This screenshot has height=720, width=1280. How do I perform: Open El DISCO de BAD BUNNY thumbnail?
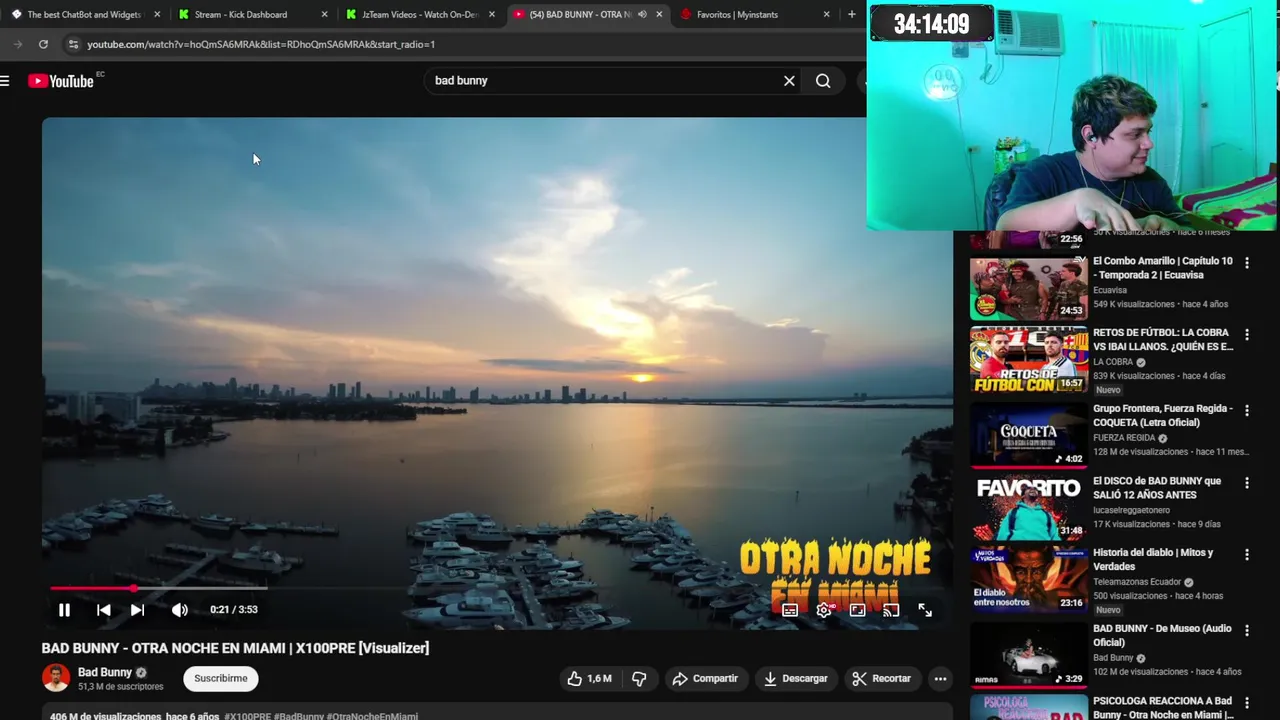click(1028, 507)
